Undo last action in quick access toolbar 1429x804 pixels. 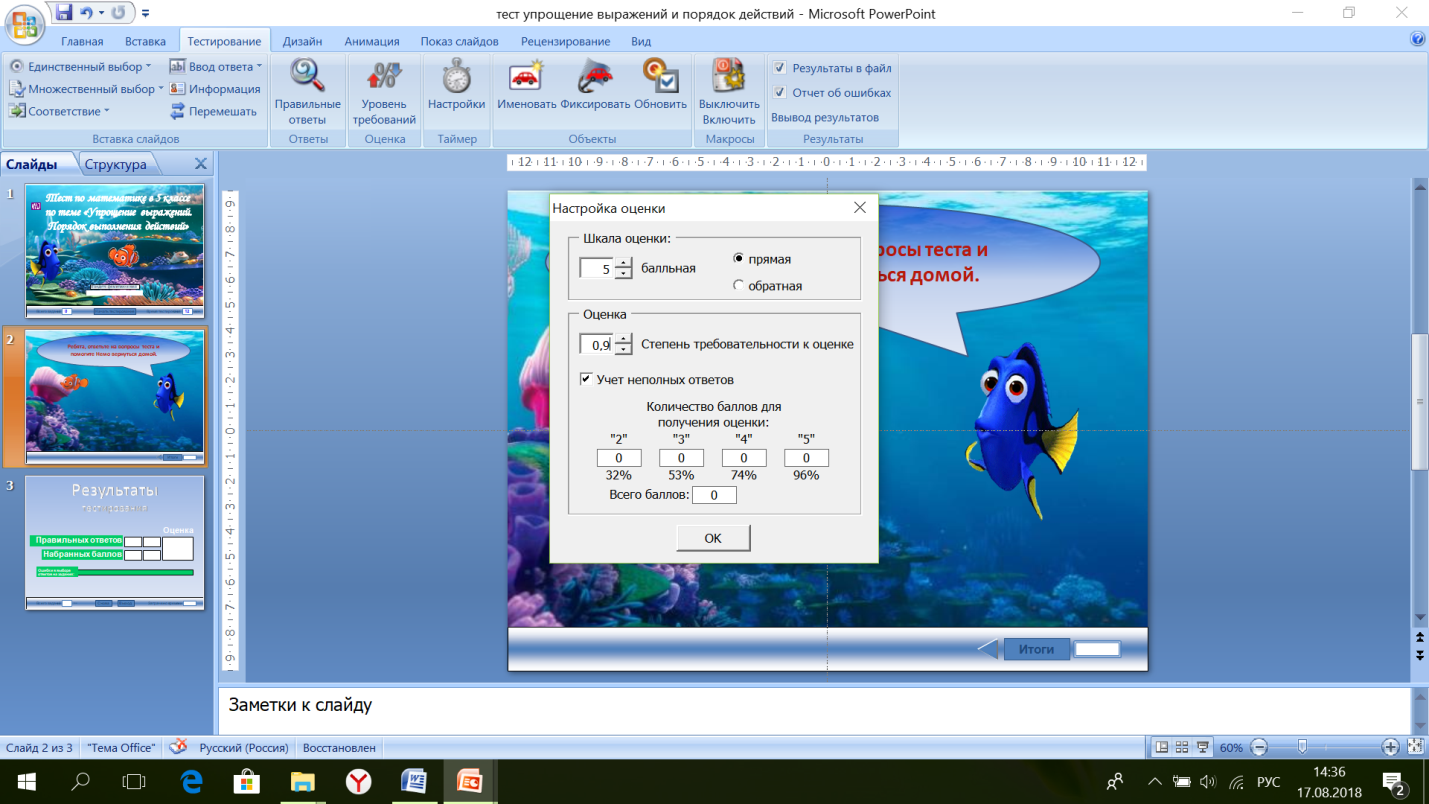point(88,13)
